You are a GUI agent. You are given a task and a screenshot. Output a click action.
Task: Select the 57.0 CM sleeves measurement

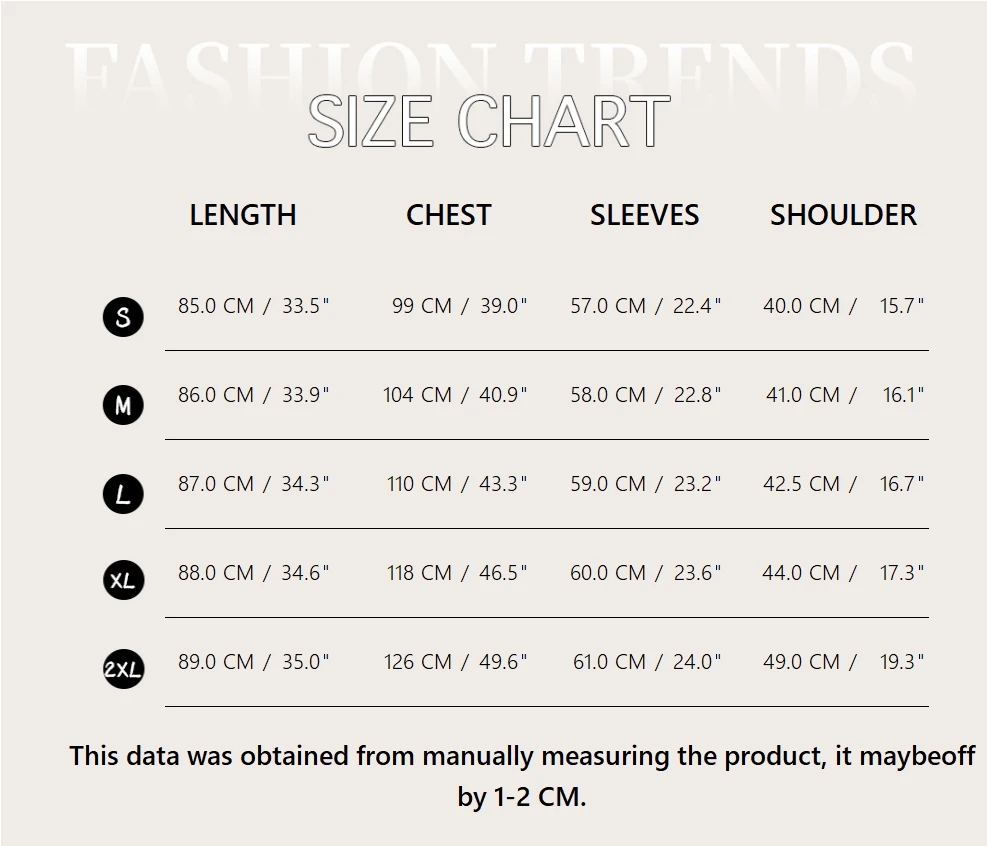pos(608,306)
